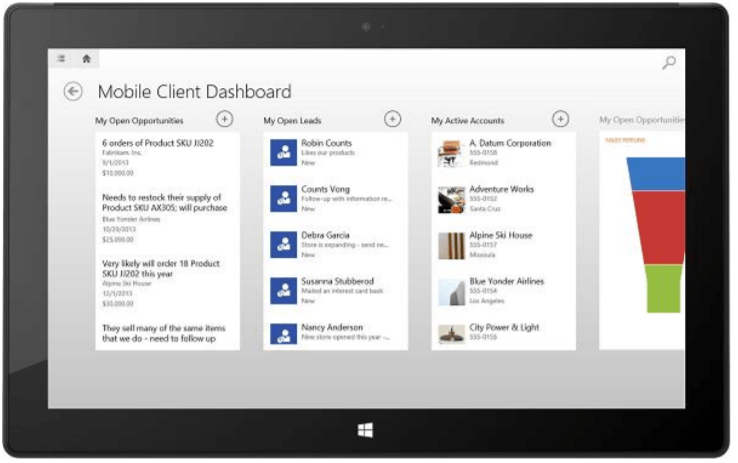Image resolution: width=738 pixels, height=463 pixels.
Task: Select the Susanna Stubberod lead name
Action: click(337, 281)
